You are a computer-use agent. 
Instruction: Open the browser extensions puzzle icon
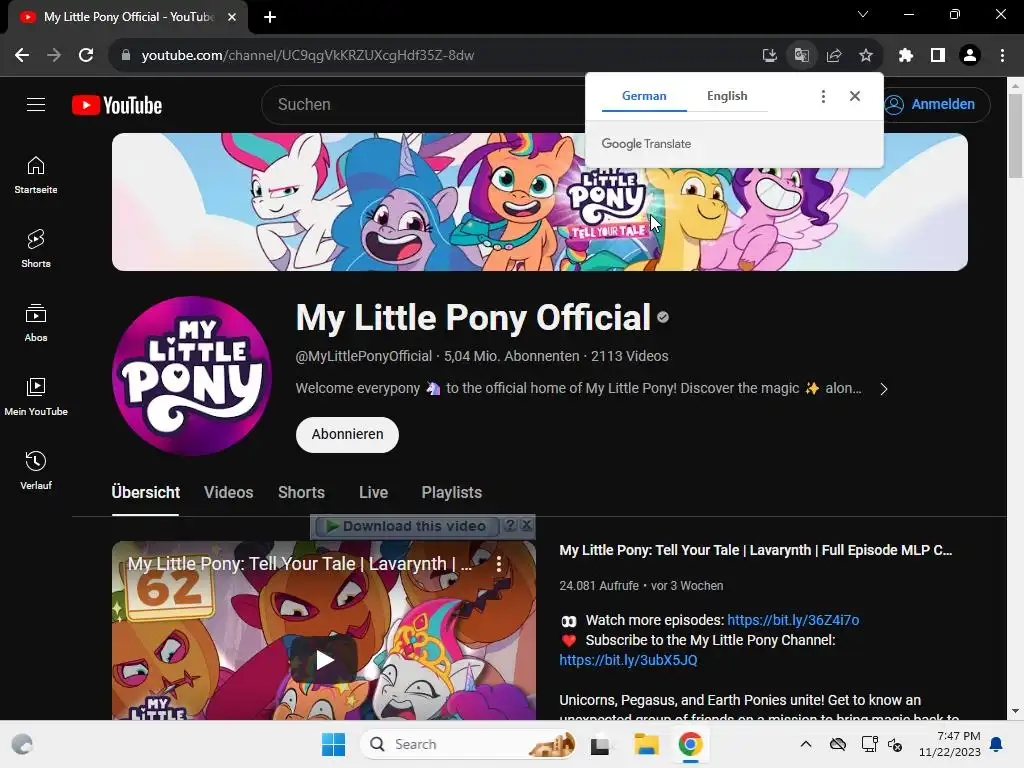pyautogui.click(x=905, y=56)
